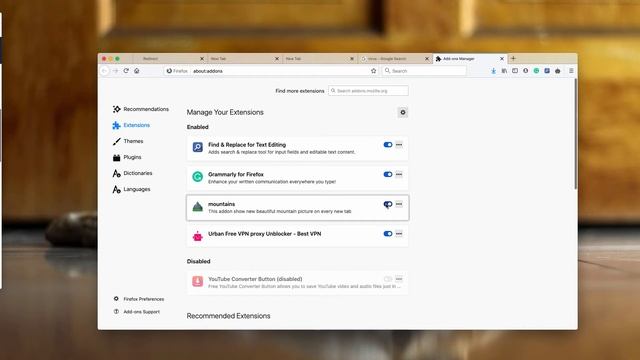Open more options for YouTube Converter Button
The width and height of the screenshot is (640, 360).
[399, 279]
